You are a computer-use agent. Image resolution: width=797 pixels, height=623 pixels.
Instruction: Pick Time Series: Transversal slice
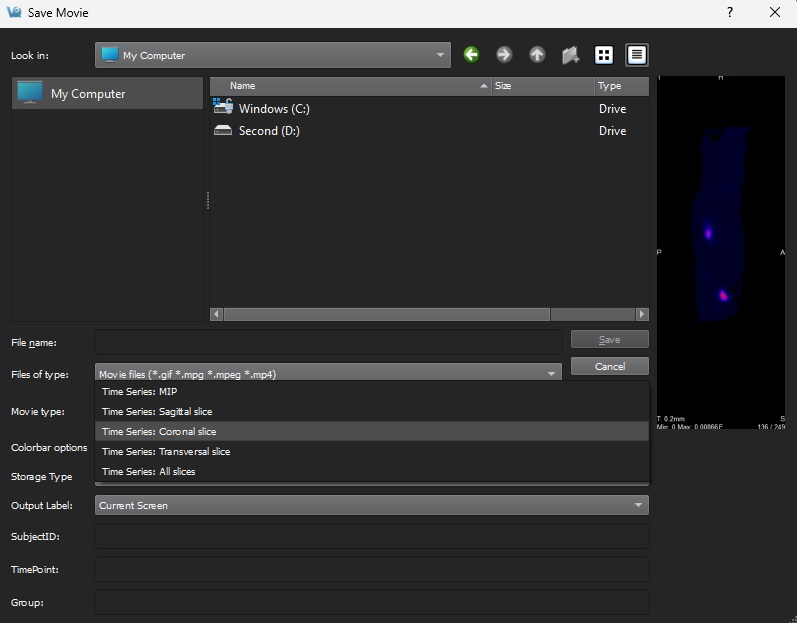click(166, 452)
